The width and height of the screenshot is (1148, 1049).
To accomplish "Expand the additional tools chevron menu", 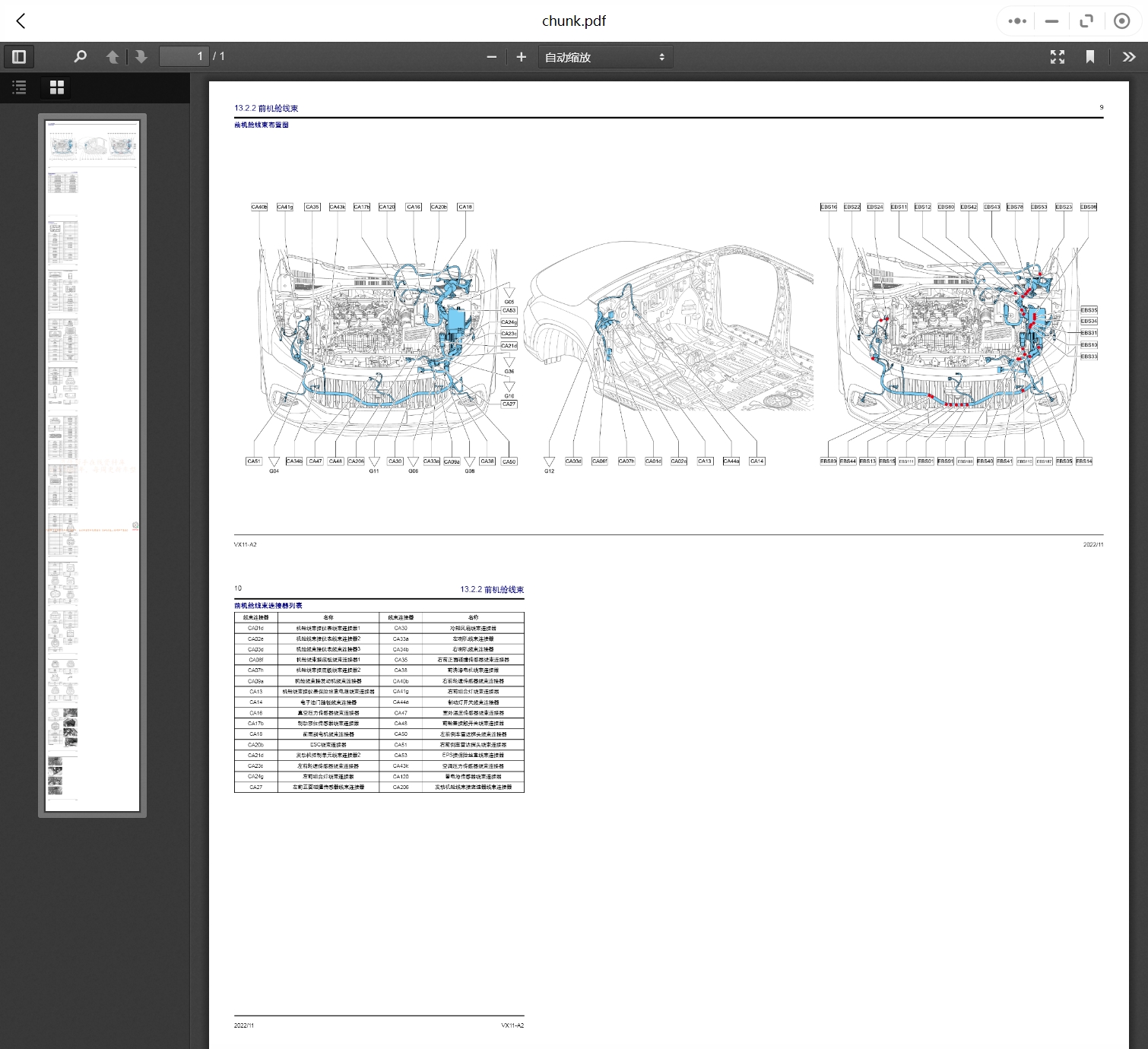I will [x=1128, y=57].
